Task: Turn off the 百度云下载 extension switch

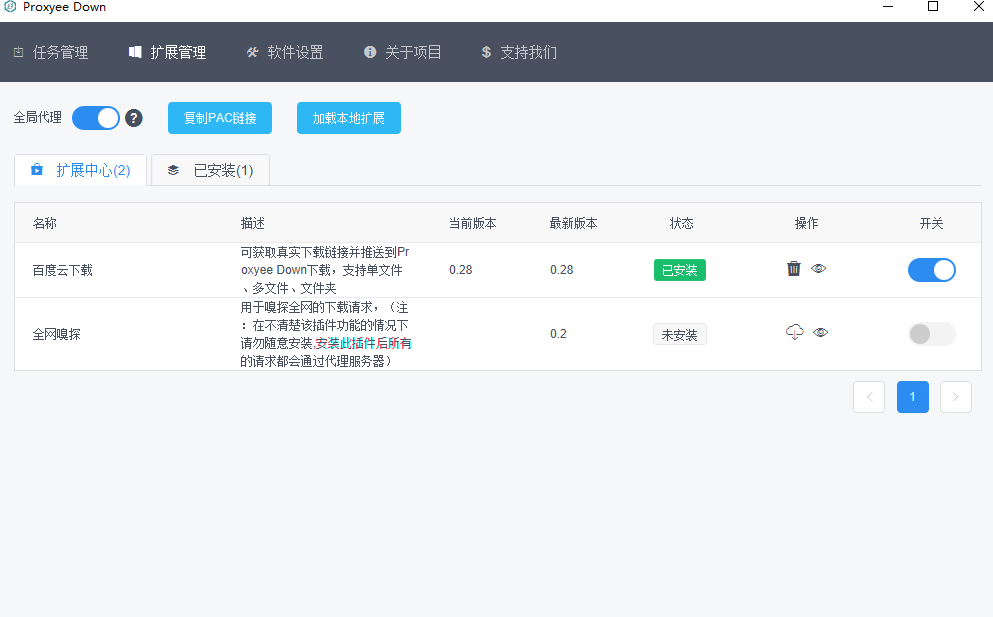Action: [x=931, y=269]
